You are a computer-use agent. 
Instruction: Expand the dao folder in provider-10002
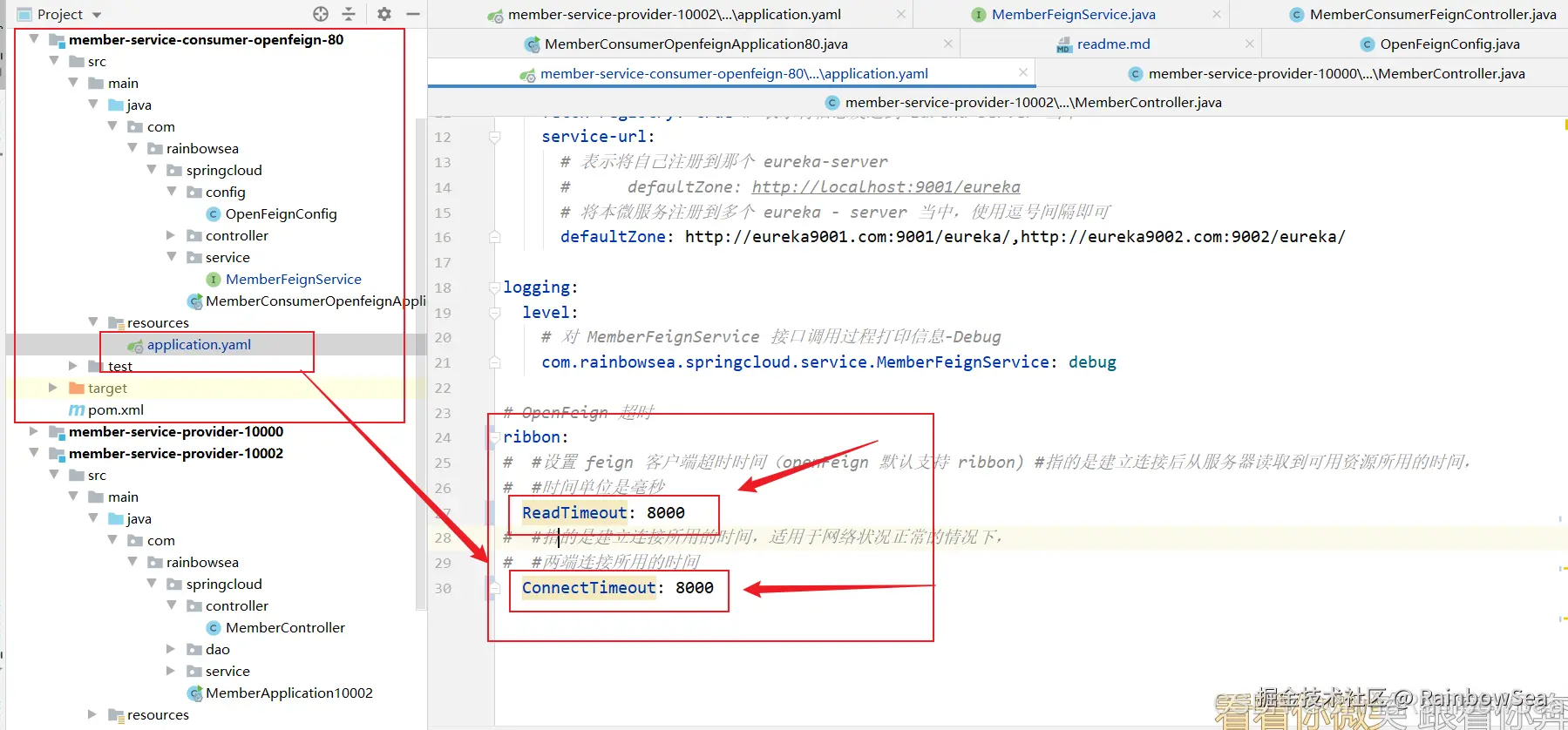click(171, 649)
